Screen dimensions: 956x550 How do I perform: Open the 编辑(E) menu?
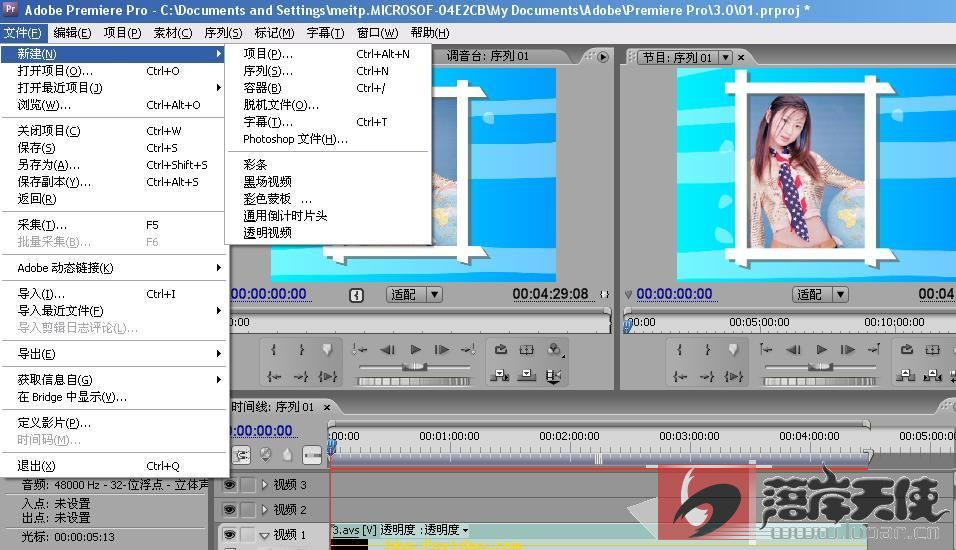pos(72,33)
